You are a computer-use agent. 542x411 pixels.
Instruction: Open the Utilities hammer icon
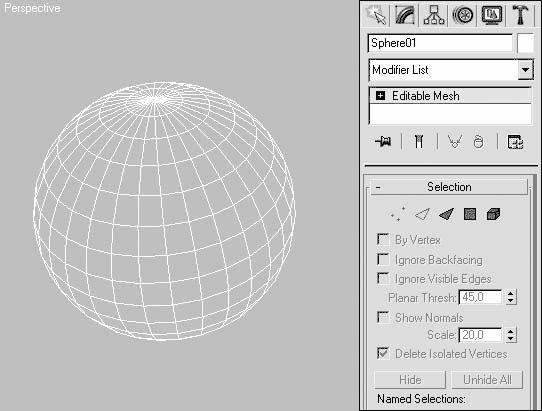521,15
